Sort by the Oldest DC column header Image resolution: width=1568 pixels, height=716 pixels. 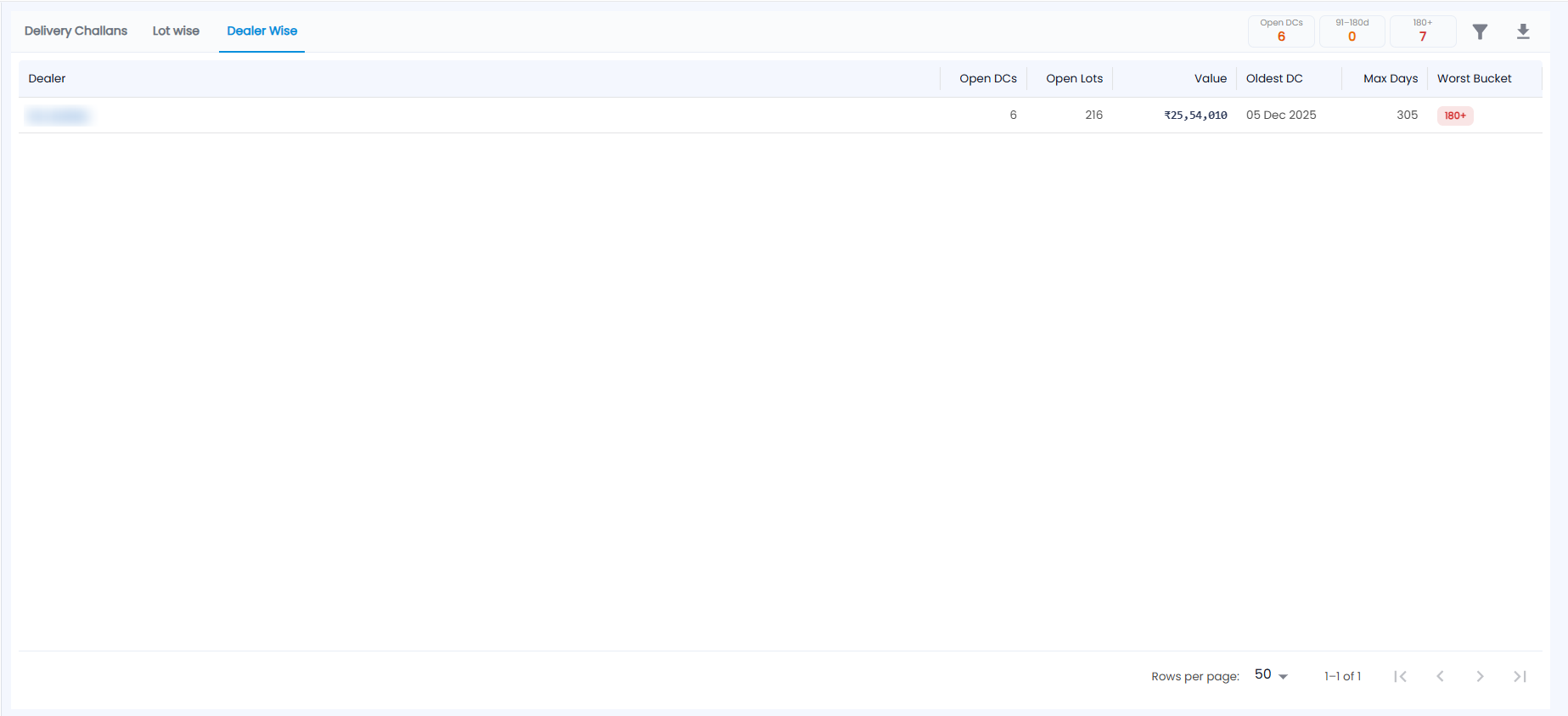pyautogui.click(x=1274, y=78)
